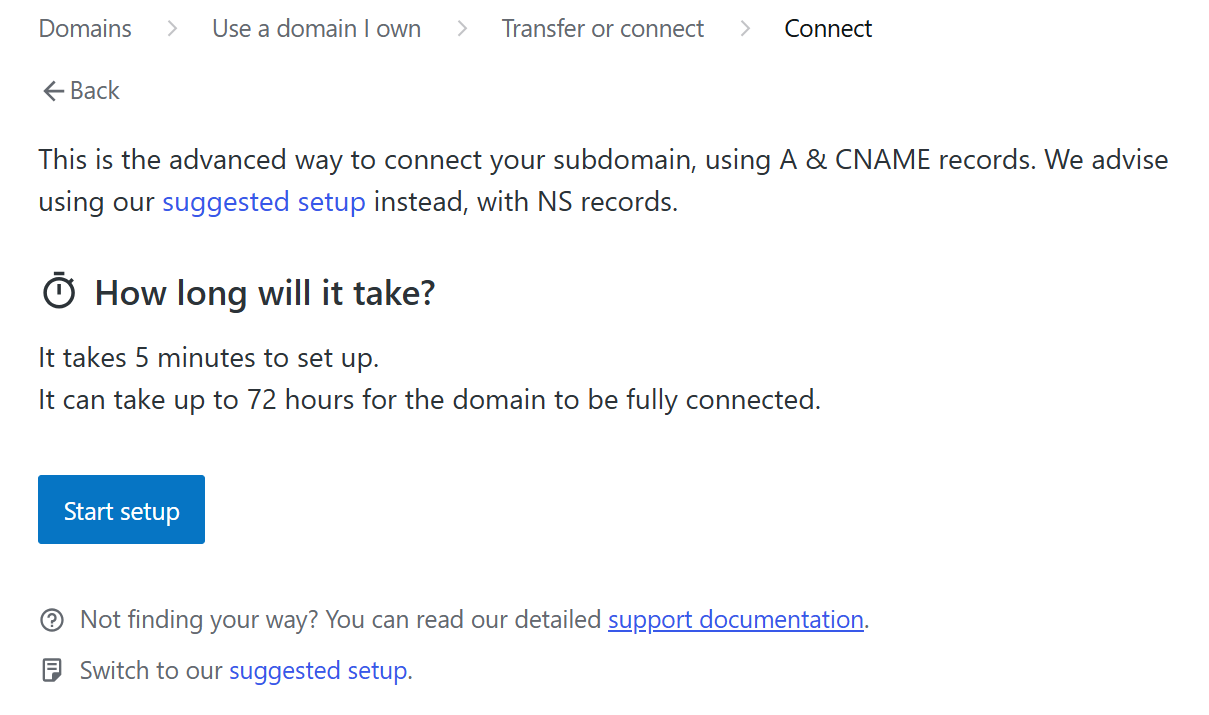The height and width of the screenshot is (715, 1209).
Task: Open the "Use a domain I own" breadcrumb
Action: [x=316, y=29]
